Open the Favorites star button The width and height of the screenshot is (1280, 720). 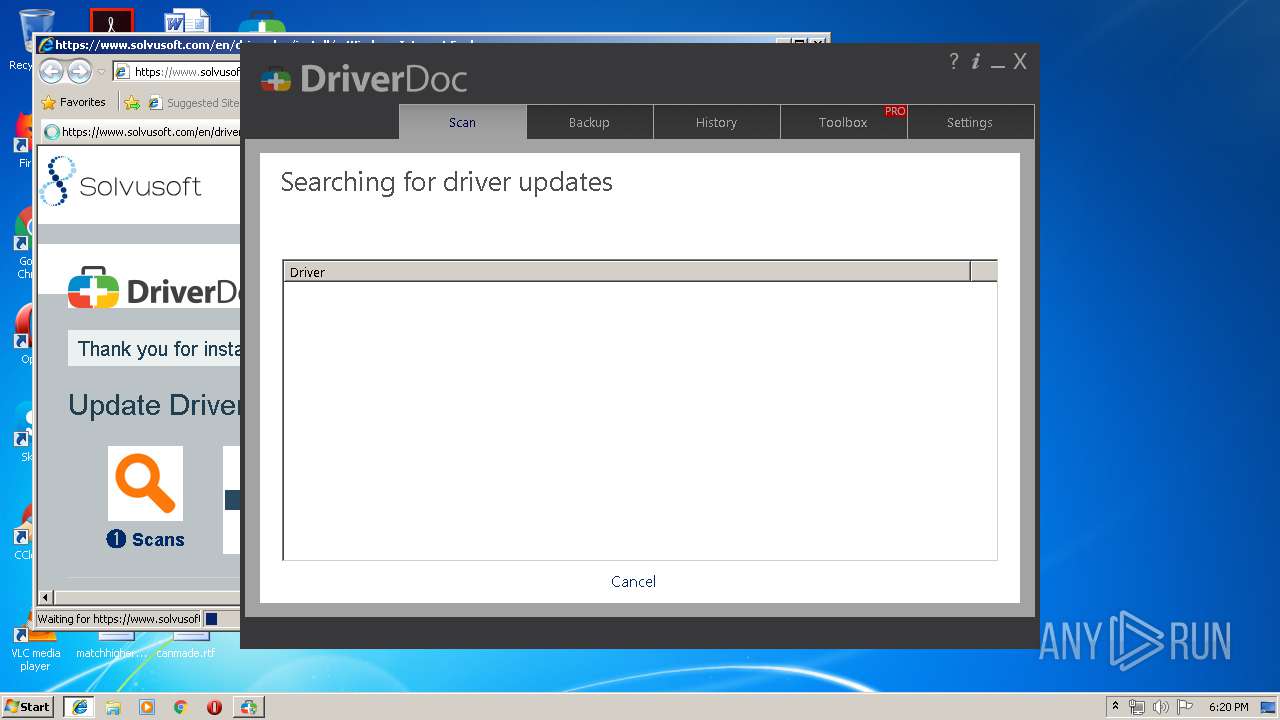click(73, 102)
